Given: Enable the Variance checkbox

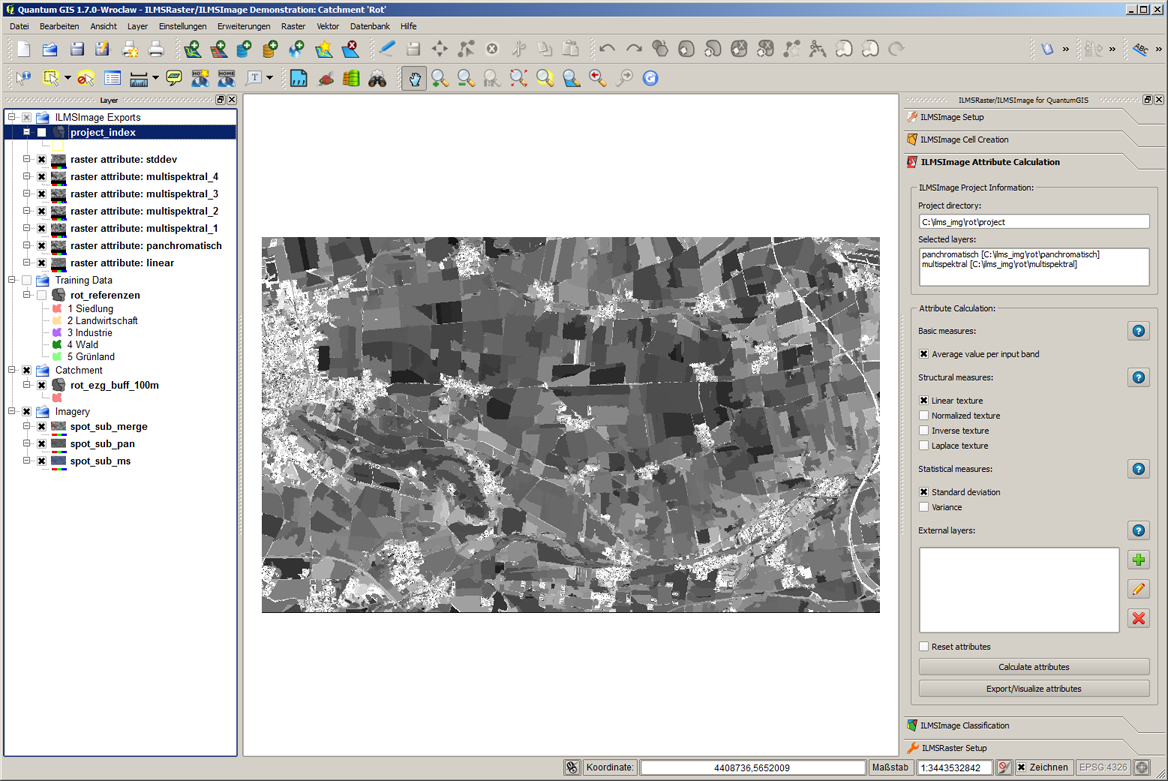Looking at the screenshot, I should click(x=924, y=508).
